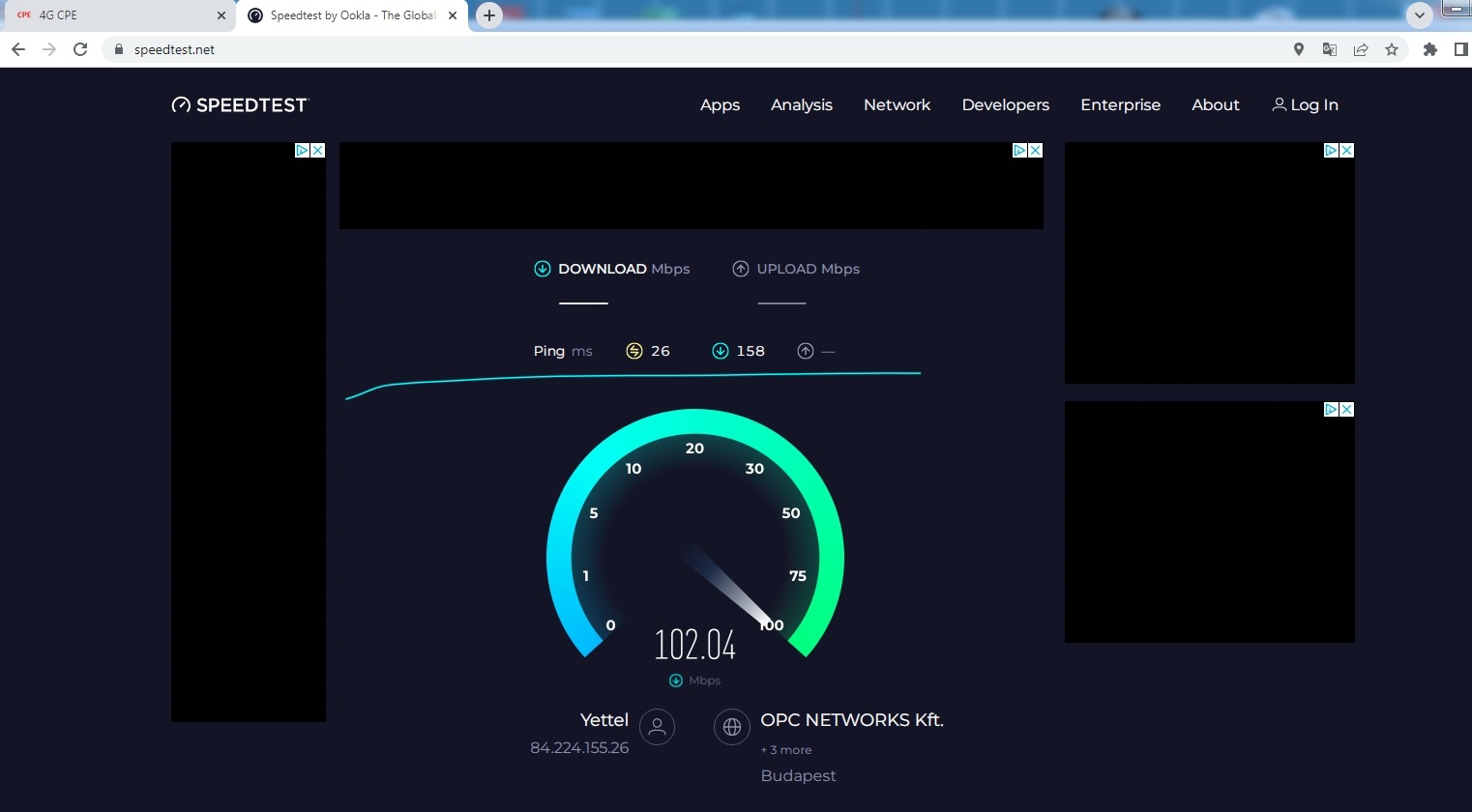
Task: Click the Yettel user profile icon
Action: [x=657, y=727]
